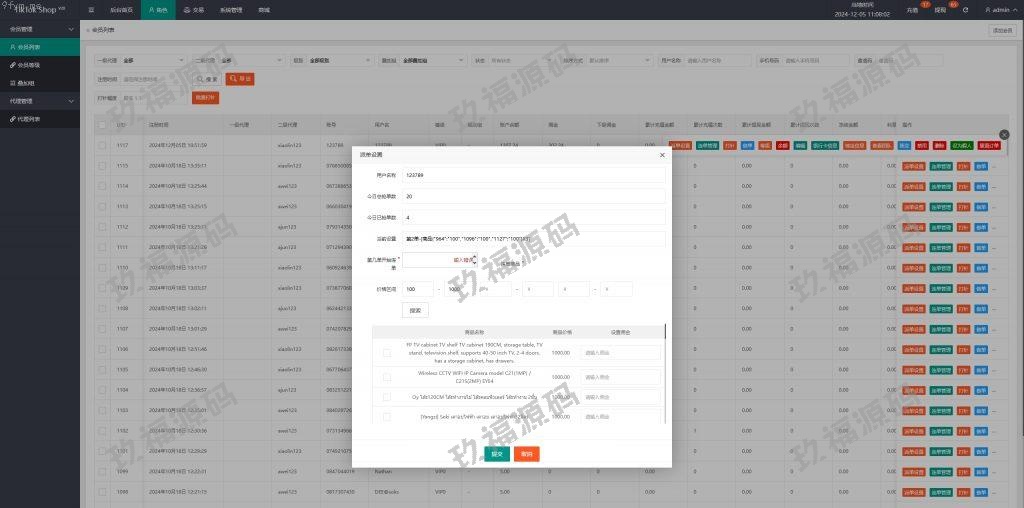Open the 系统管理 top menu

tap(231, 9)
